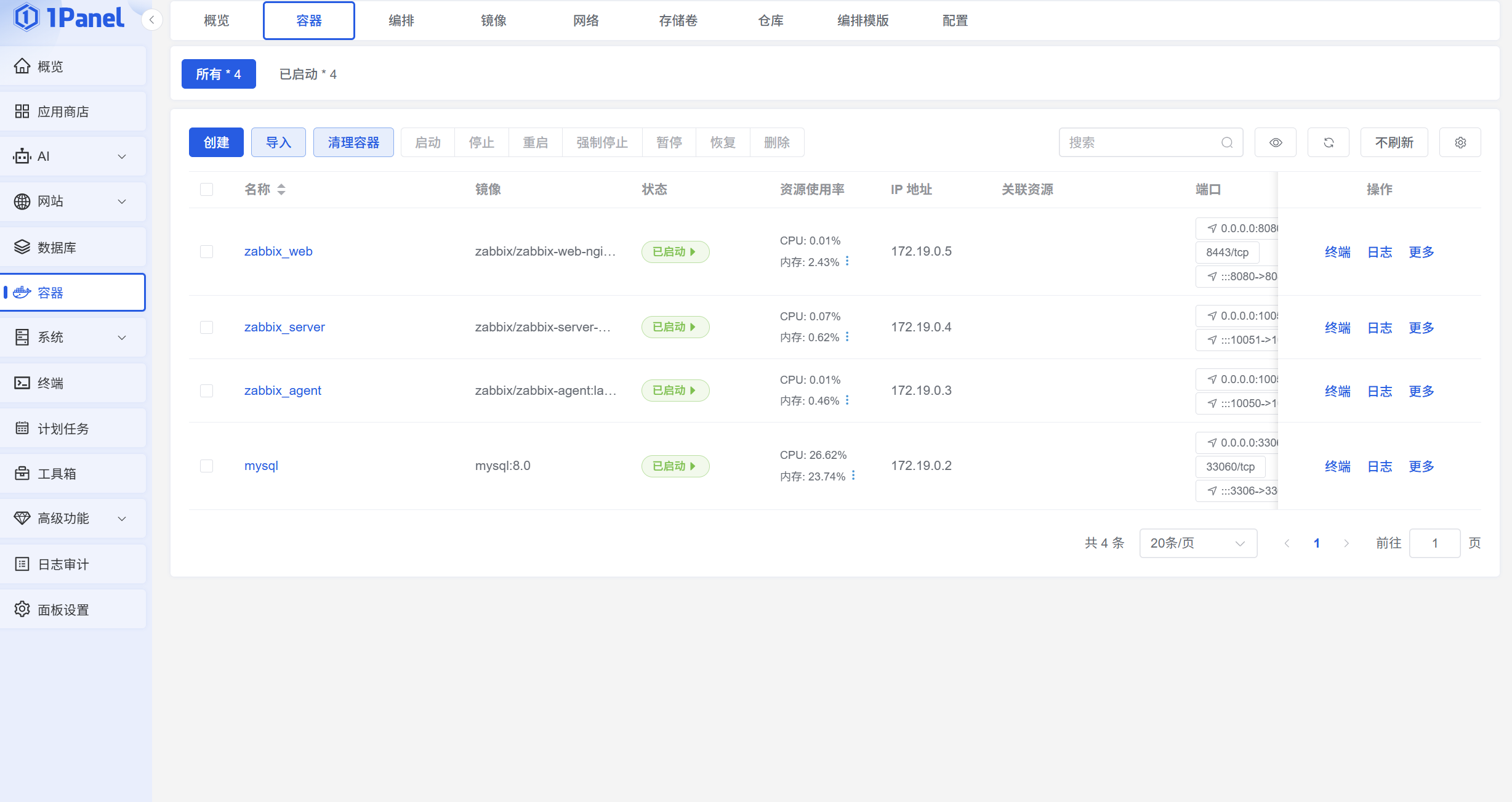
Task: Sort containers using the 名称 sort arrows
Action: coord(281,190)
